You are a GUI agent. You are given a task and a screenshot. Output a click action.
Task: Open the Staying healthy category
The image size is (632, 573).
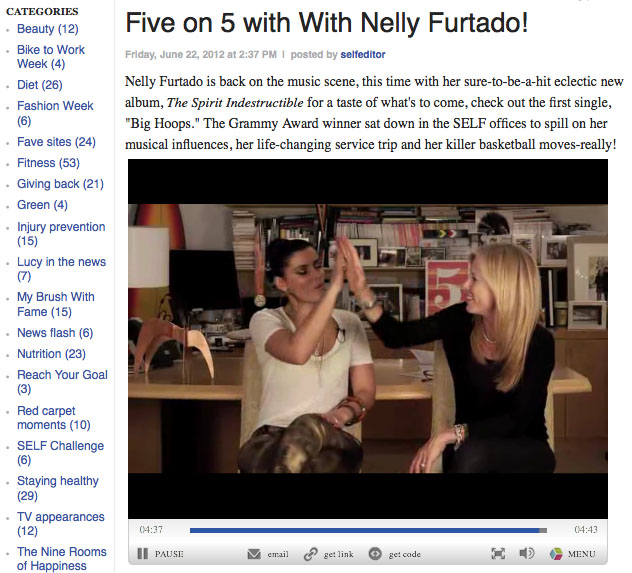(58, 488)
